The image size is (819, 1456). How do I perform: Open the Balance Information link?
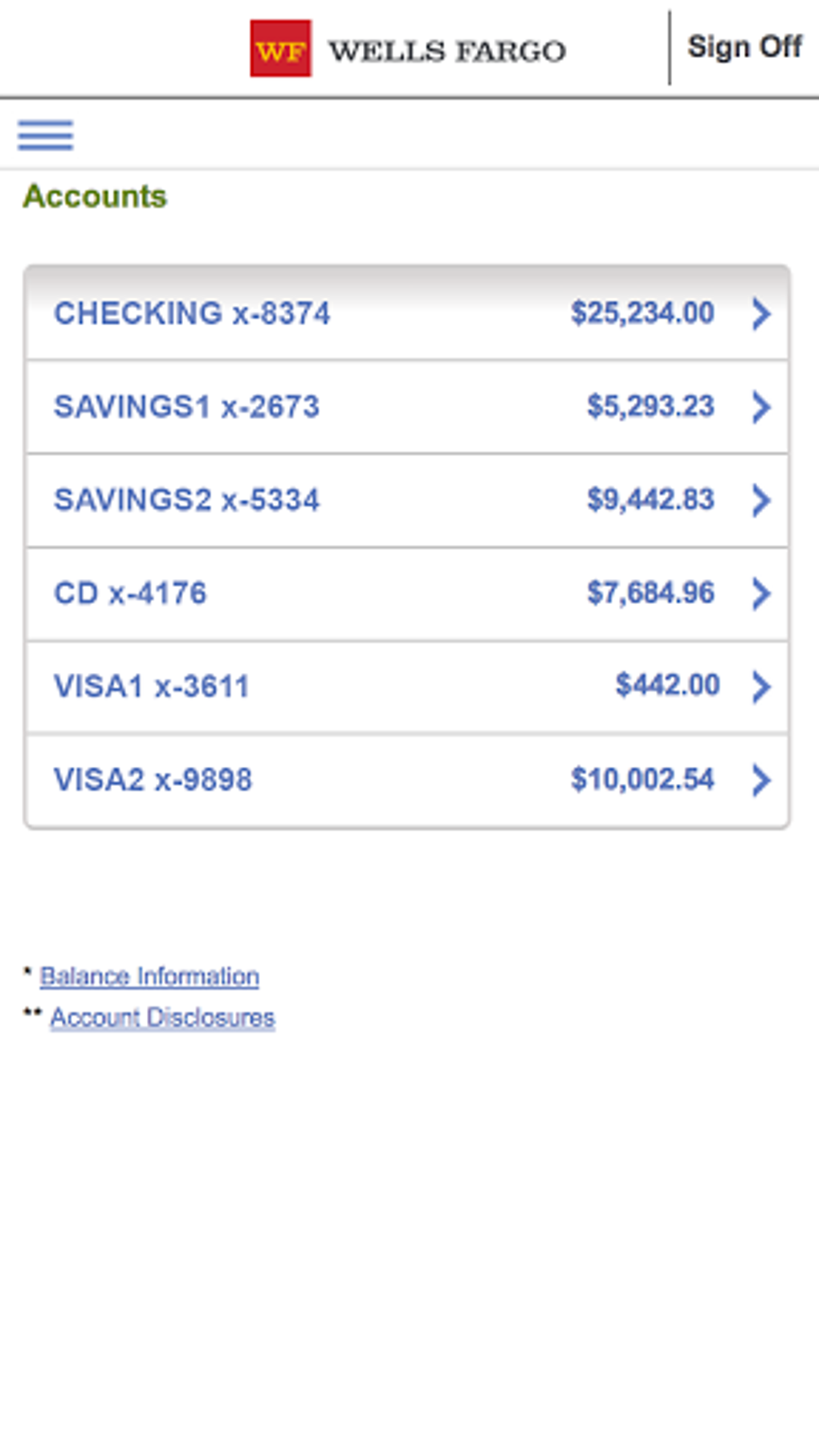(x=149, y=977)
